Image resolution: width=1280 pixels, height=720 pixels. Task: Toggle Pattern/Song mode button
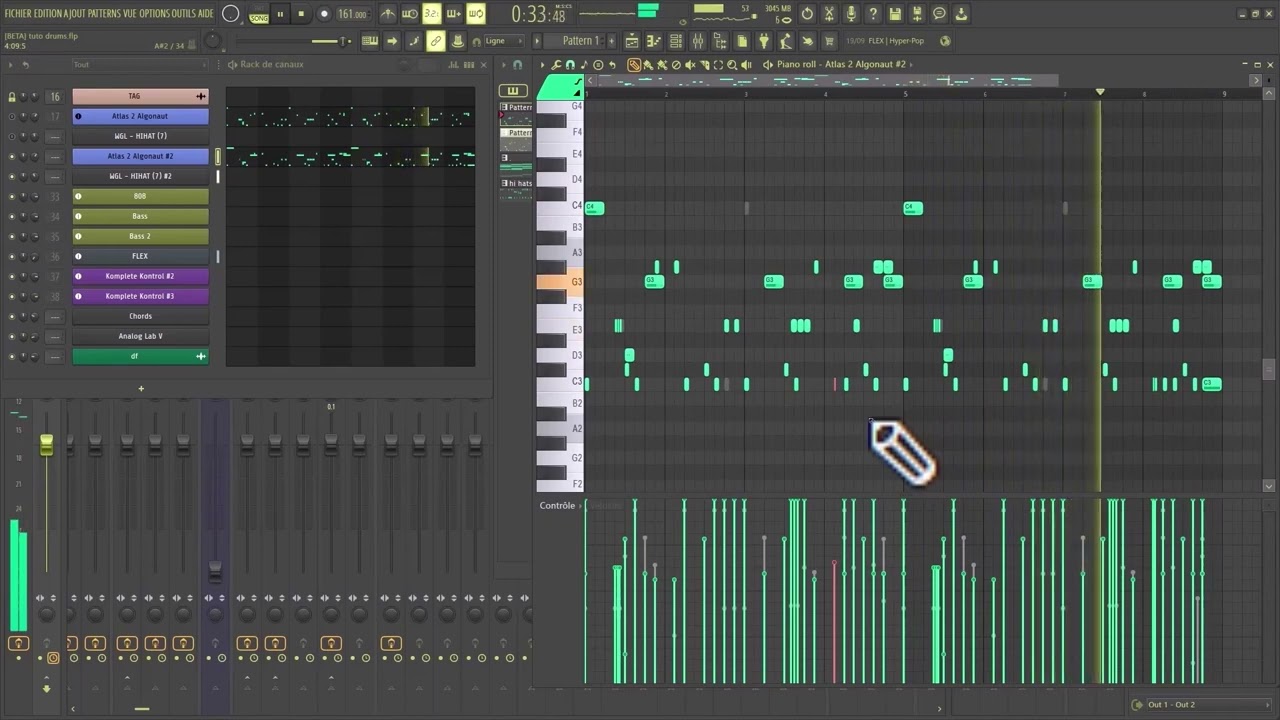259,14
